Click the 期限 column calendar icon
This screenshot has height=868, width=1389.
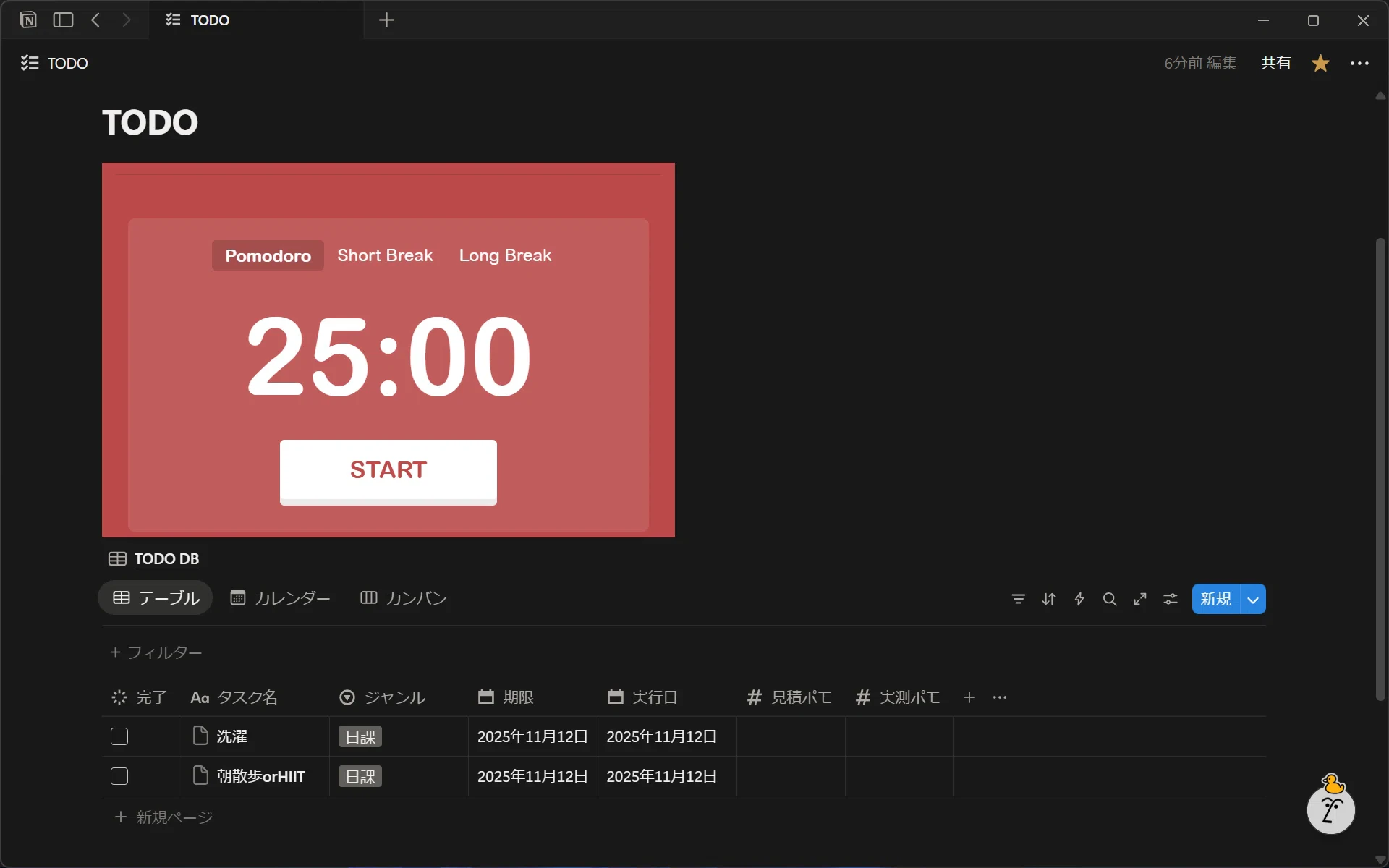click(486, 697)
